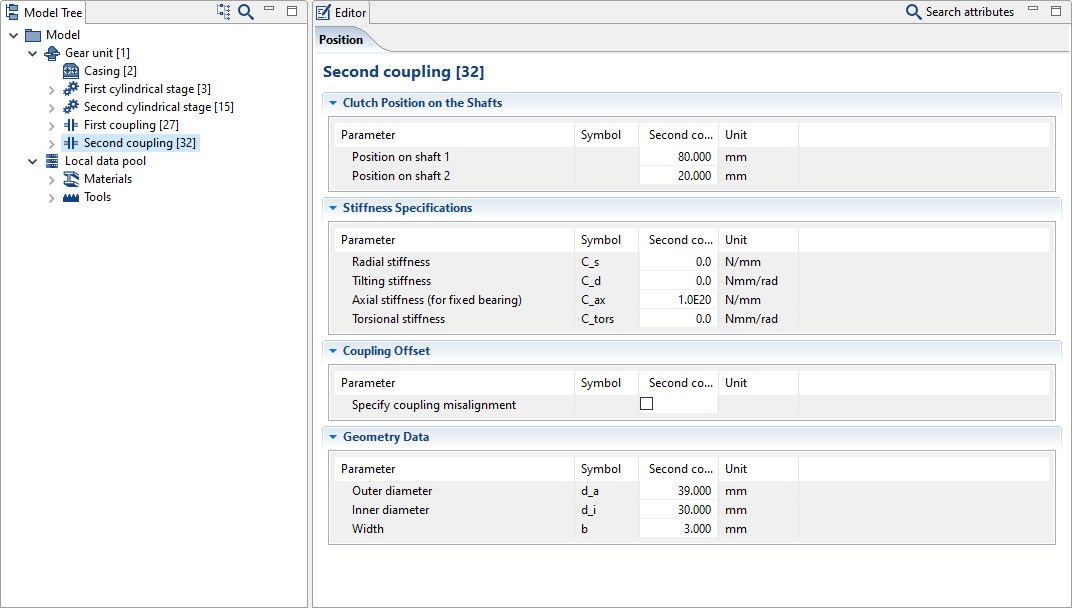Click the Model Tree search magnifier icon
Image resolution: width=1072 pixels, height=608 pixels.
(246, 12)
